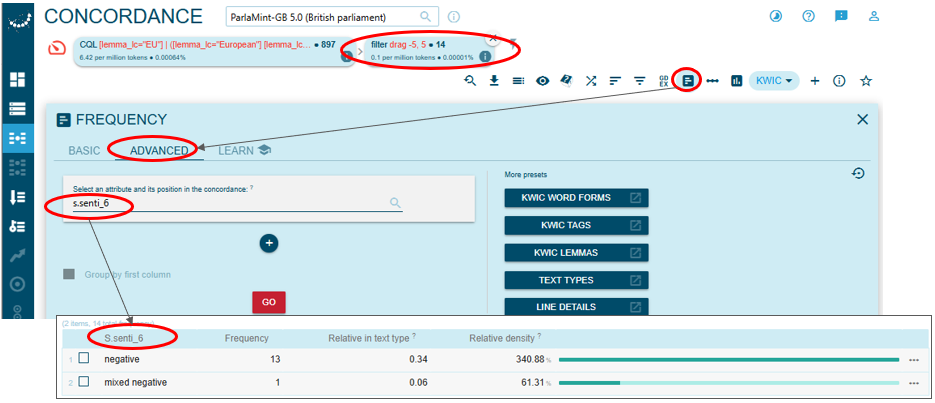This screenshot has width=935, height=403.
Task: Click the shuffle lines icon
Action: click(x=591, y=81)
